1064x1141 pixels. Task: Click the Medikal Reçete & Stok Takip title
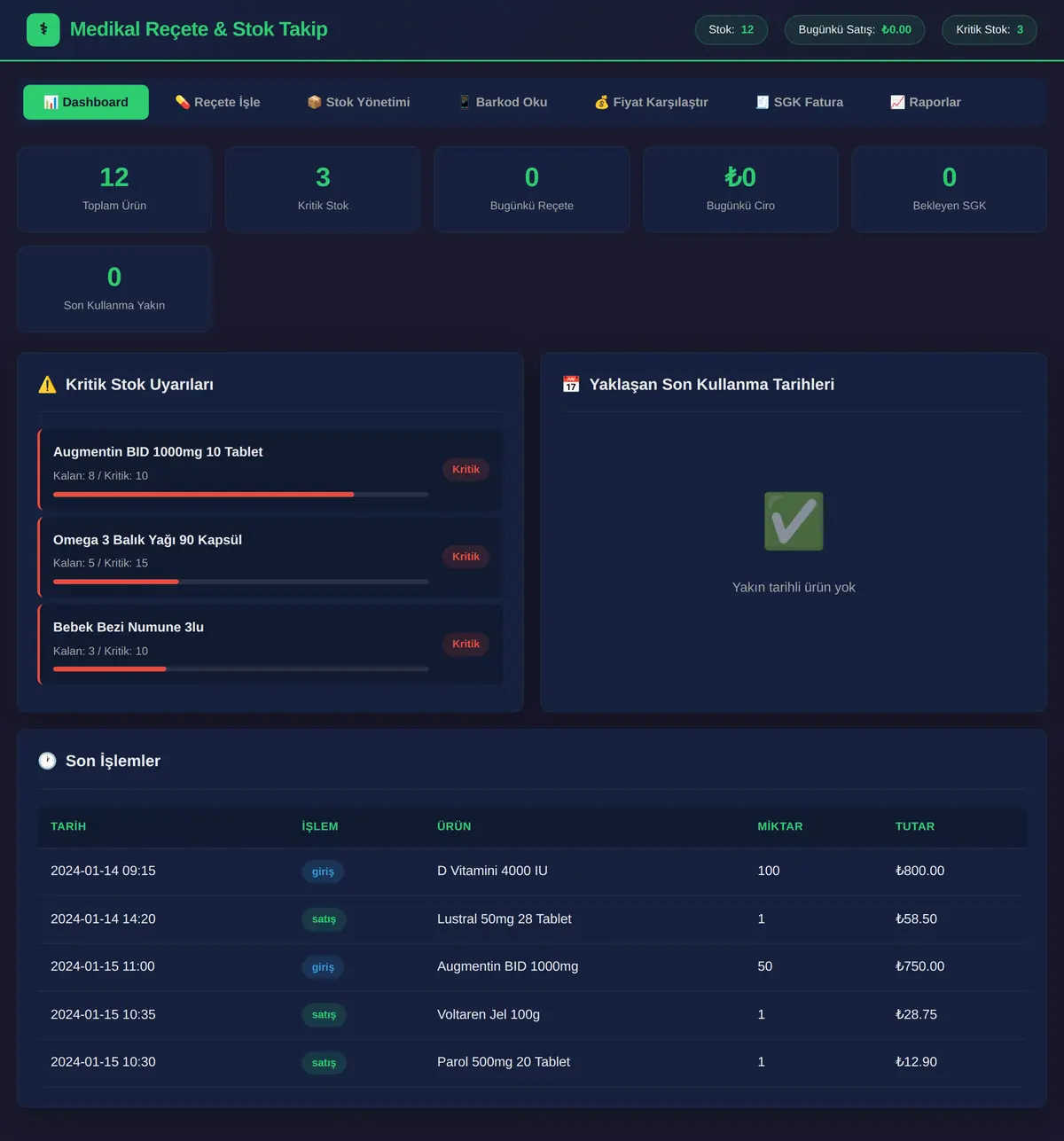(x=199, y=29)
